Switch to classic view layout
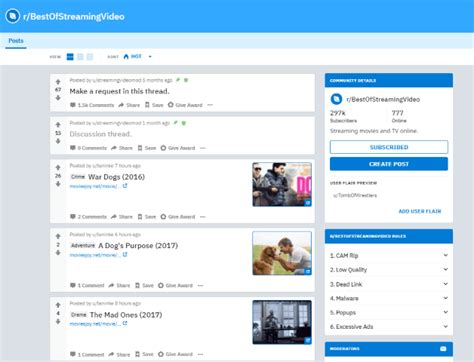The width and height of the screenshot is (474, 362). pyautogui.click(x=80, y=57)
